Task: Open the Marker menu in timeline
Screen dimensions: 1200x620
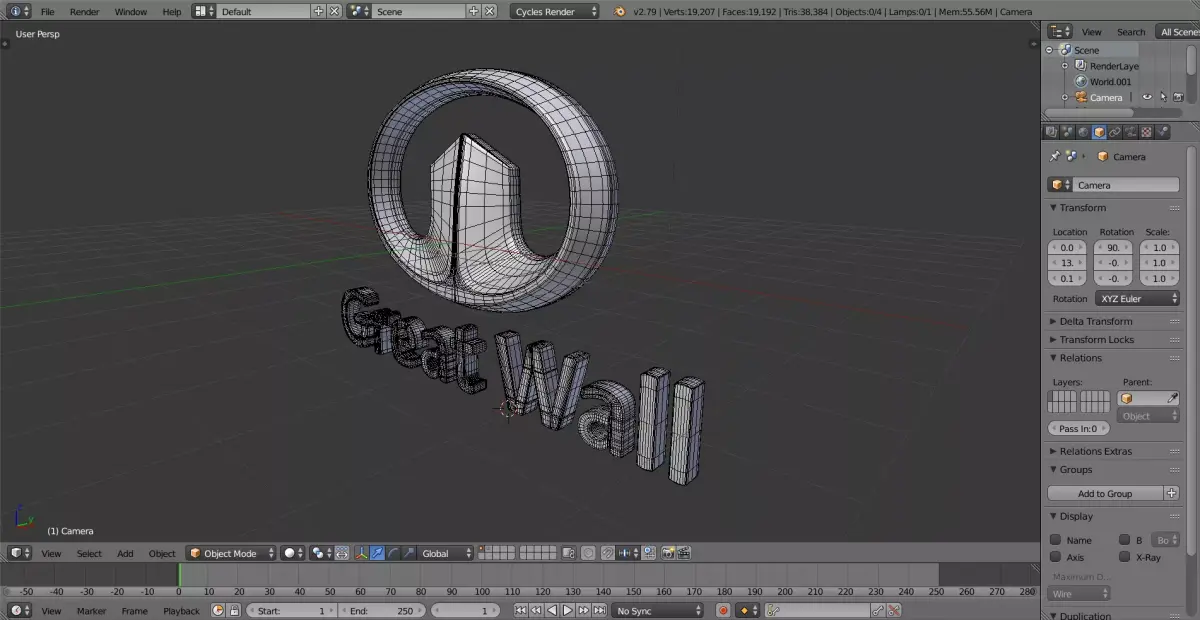Action: (x=91, y=610)
